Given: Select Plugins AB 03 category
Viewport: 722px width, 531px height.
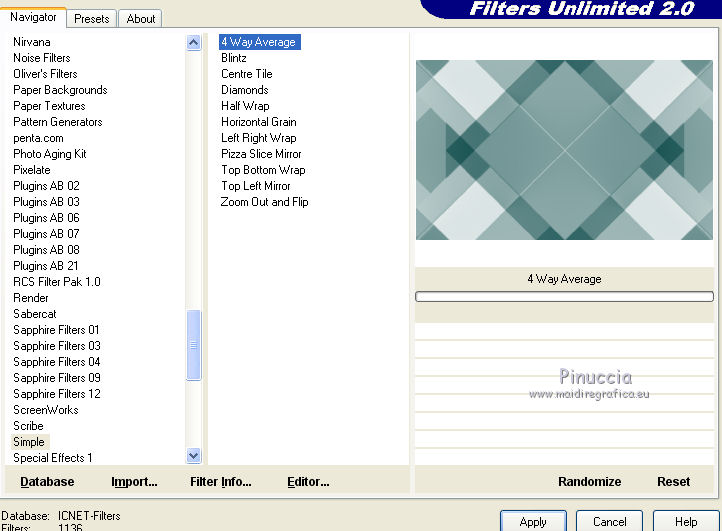Looking at the screenshot, I should click(x=46, y=202).
